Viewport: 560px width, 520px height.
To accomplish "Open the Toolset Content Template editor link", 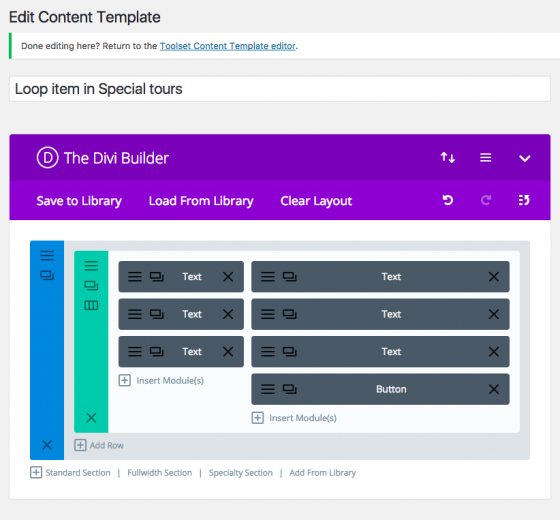I will (228, 46).
